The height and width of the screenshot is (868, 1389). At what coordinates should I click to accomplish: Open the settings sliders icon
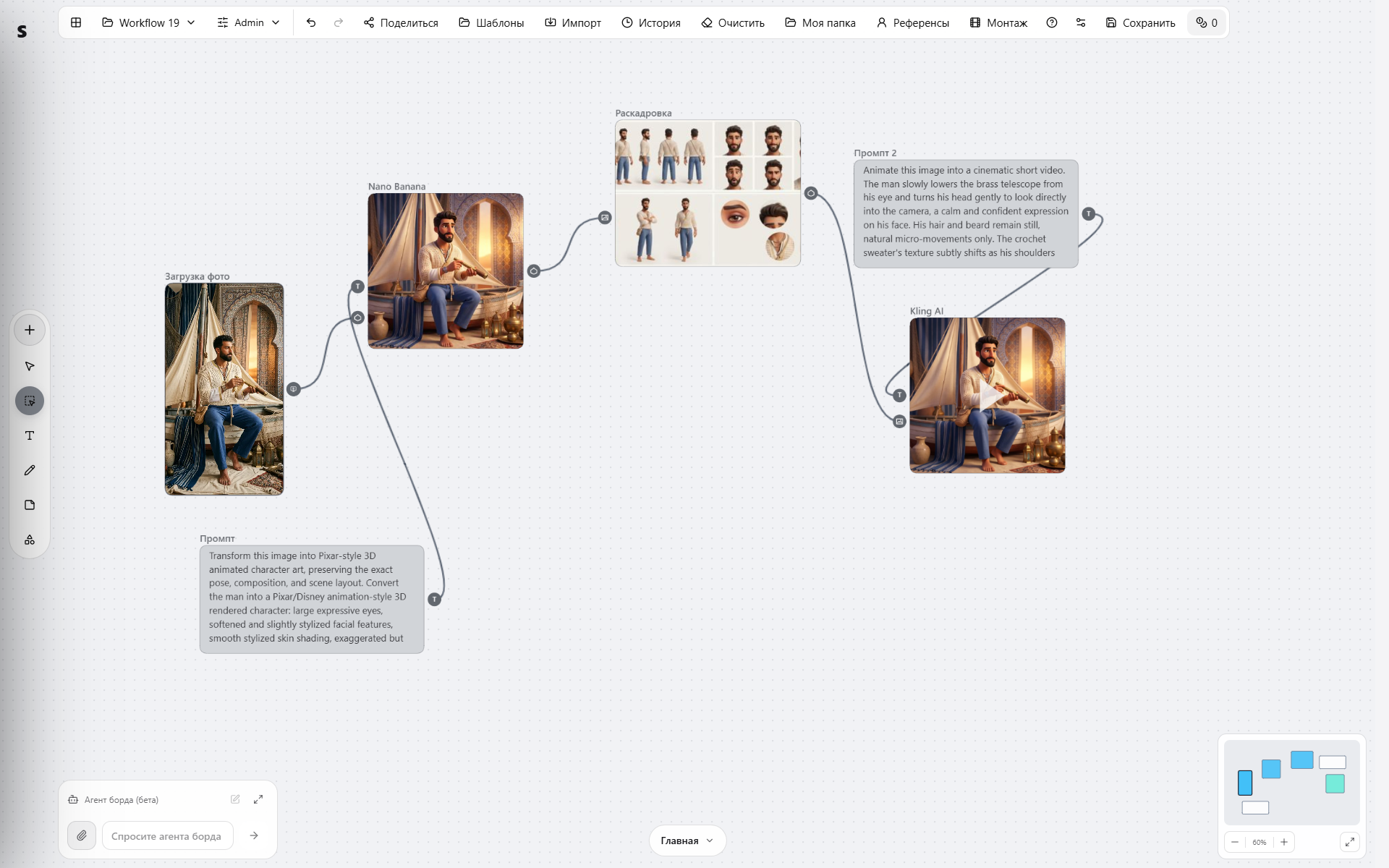[1081, 22]
